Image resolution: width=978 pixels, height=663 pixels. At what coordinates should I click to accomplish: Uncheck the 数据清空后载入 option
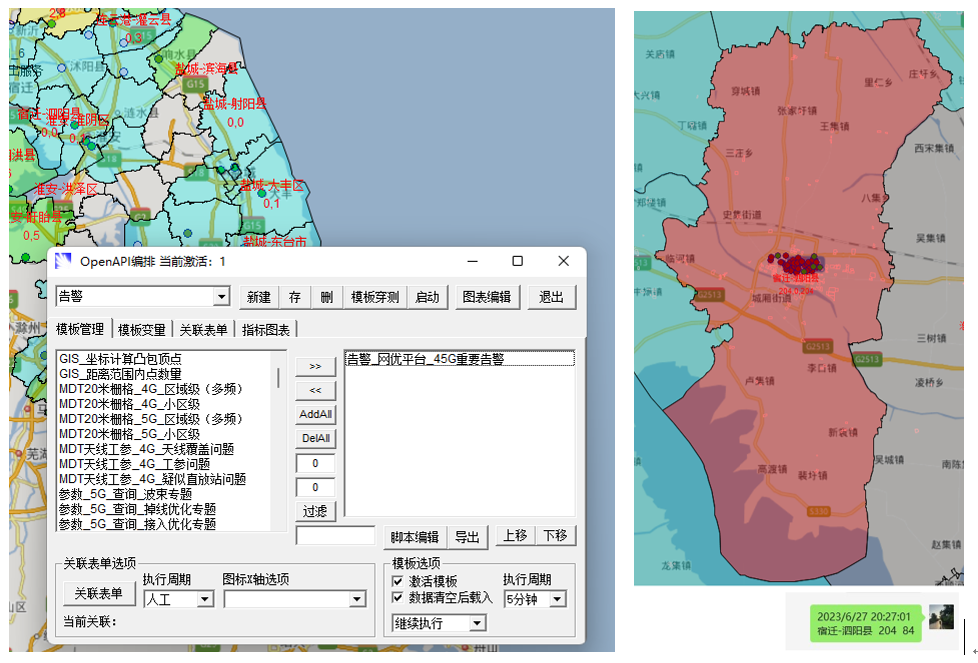(398, 598)
